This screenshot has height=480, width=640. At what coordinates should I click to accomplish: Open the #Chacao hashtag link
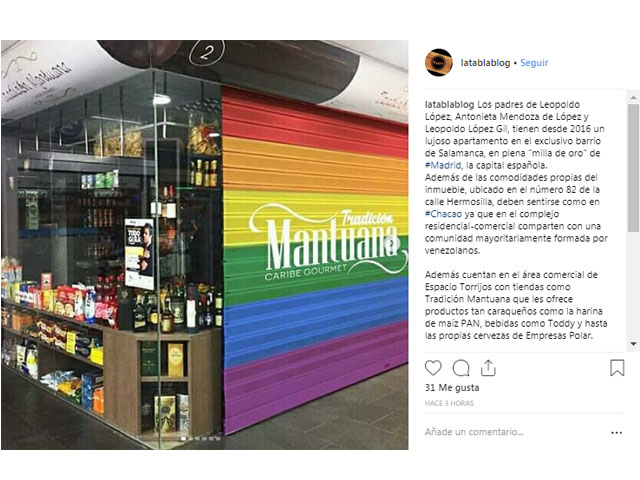coord(443,214)
